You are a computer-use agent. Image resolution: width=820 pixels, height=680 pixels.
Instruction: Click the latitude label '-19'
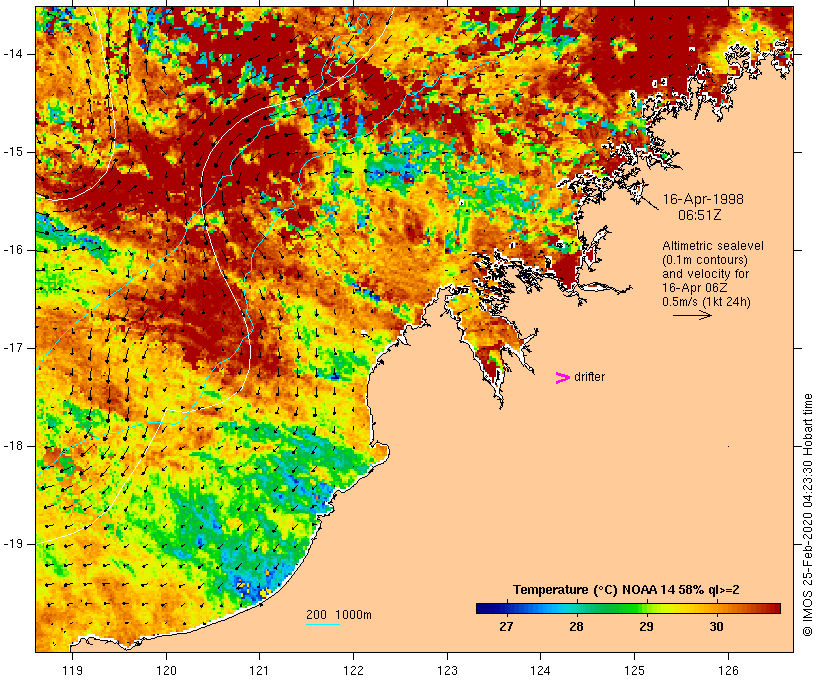[x=13, y=544]
